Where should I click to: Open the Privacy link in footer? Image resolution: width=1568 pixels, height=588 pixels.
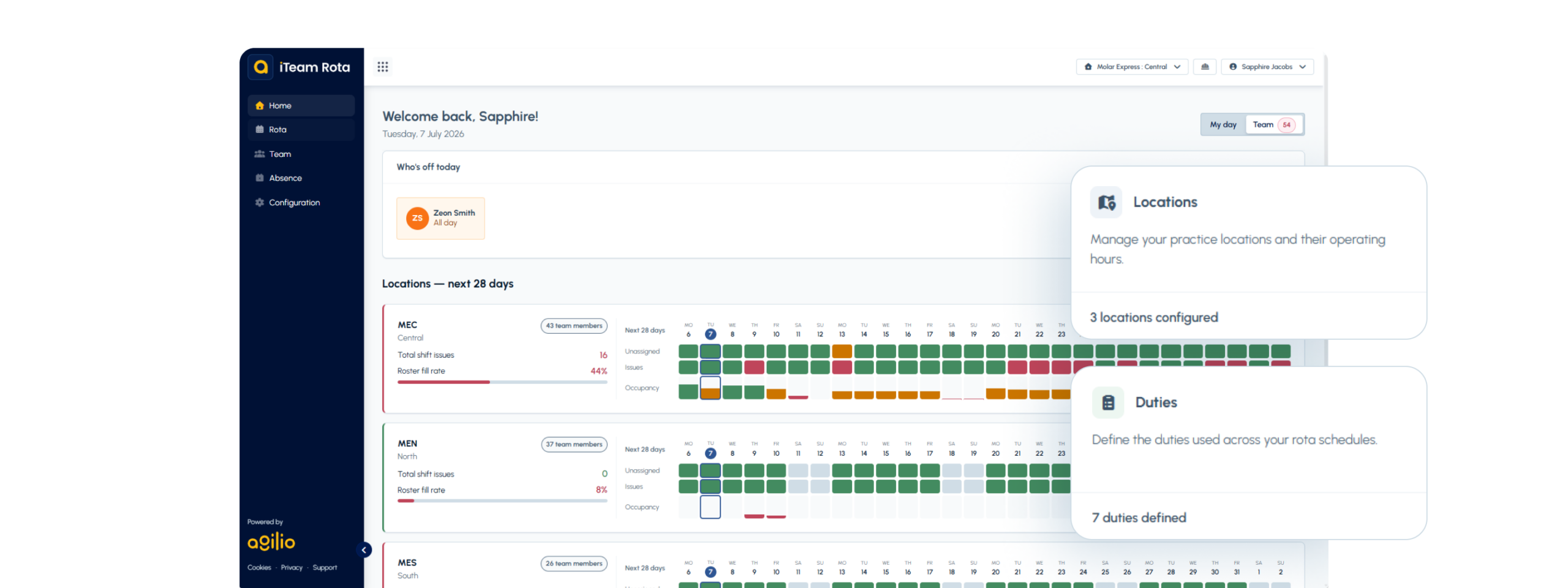(292, 567)
